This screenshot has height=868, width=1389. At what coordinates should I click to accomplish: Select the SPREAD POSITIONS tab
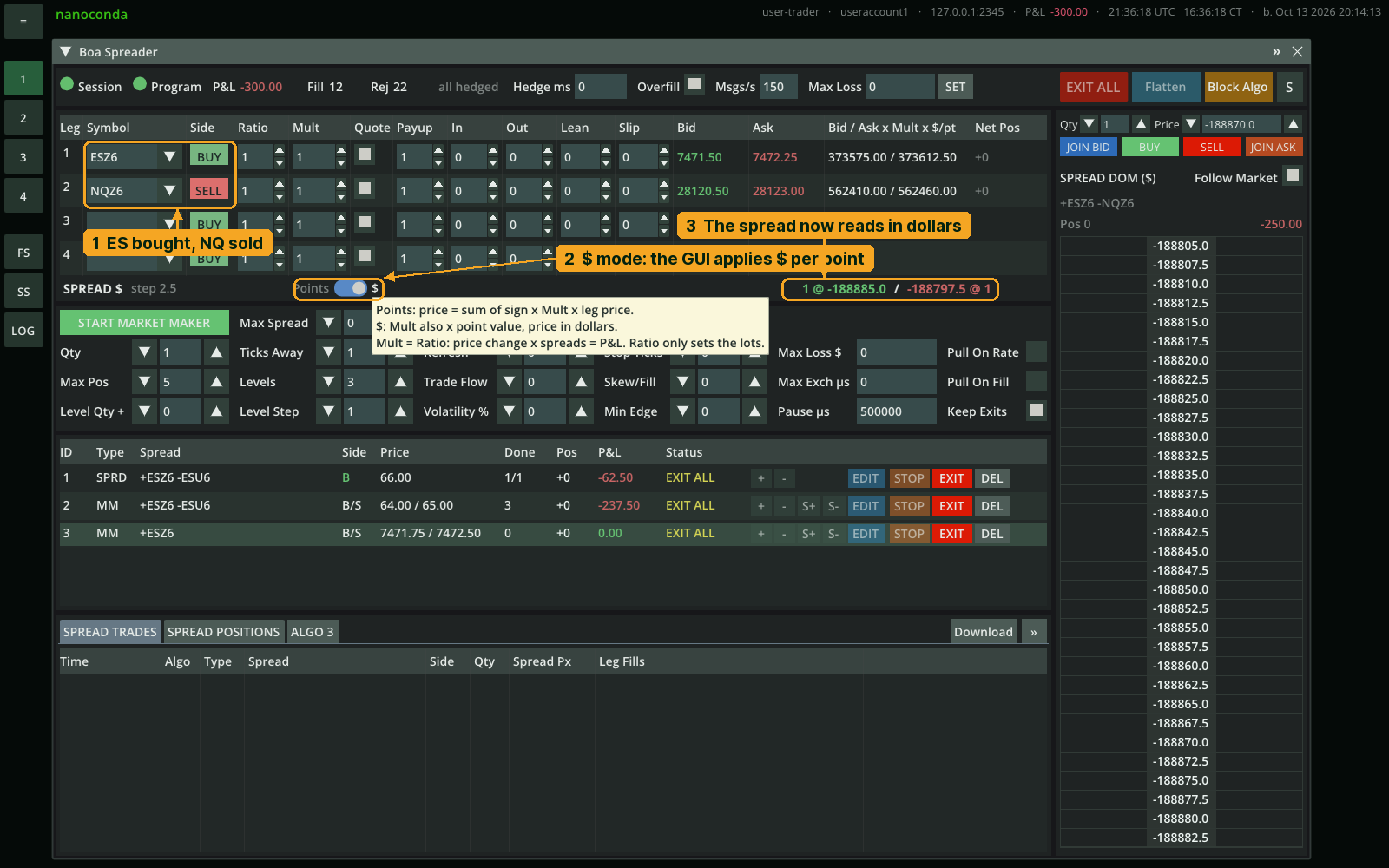[x=223, y=632]
